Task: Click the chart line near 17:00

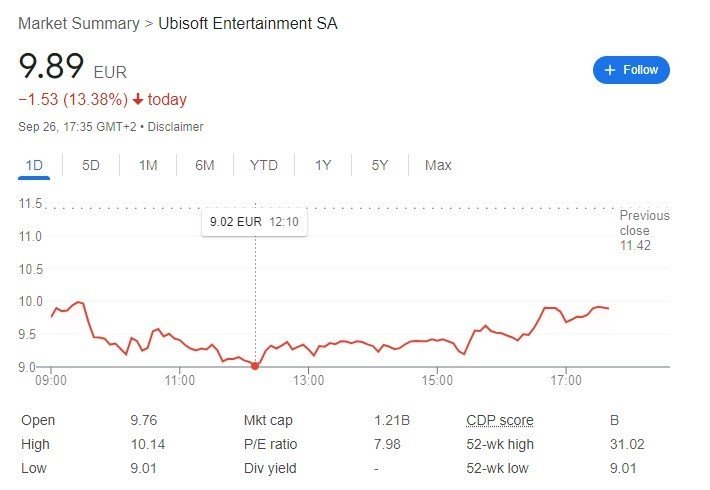Action: tap(566, 322)
